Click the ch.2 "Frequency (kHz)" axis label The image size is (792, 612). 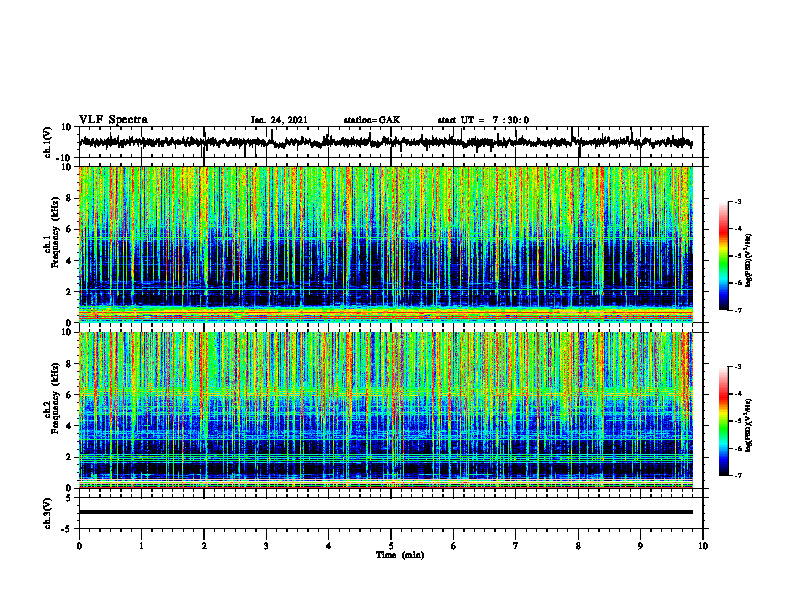56,398
